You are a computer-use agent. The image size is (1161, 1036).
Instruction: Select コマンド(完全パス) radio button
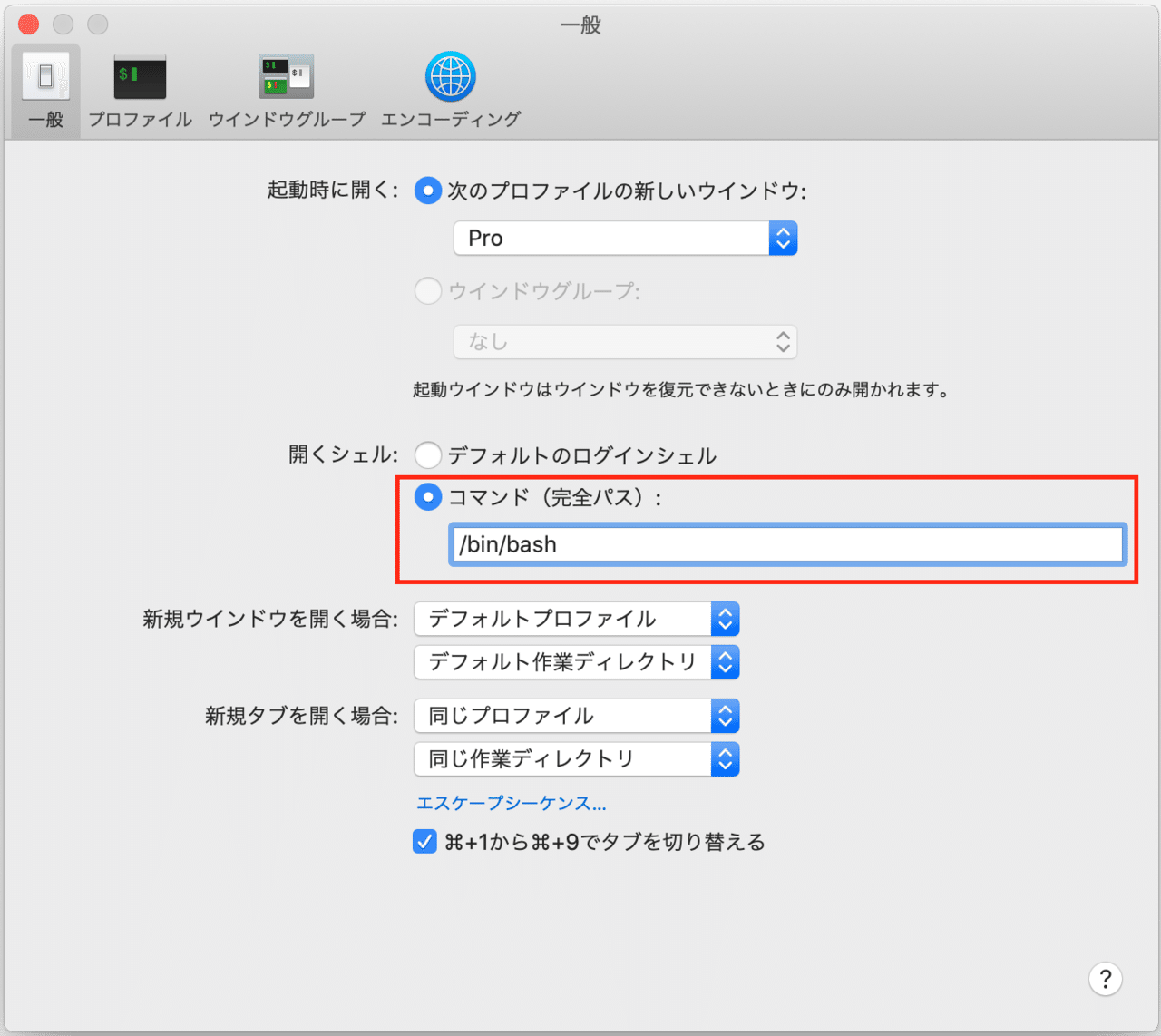pos(427,497)
